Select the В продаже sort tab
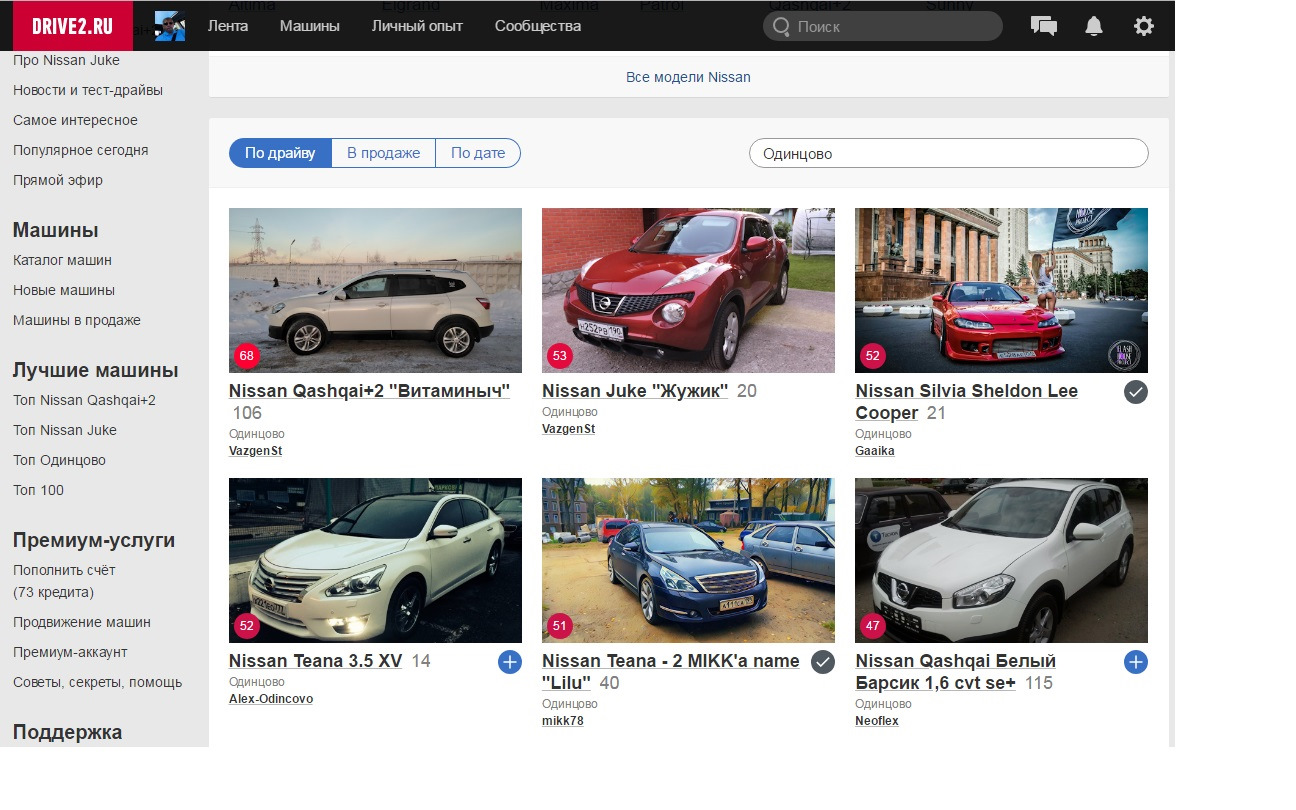 (383, 153)
